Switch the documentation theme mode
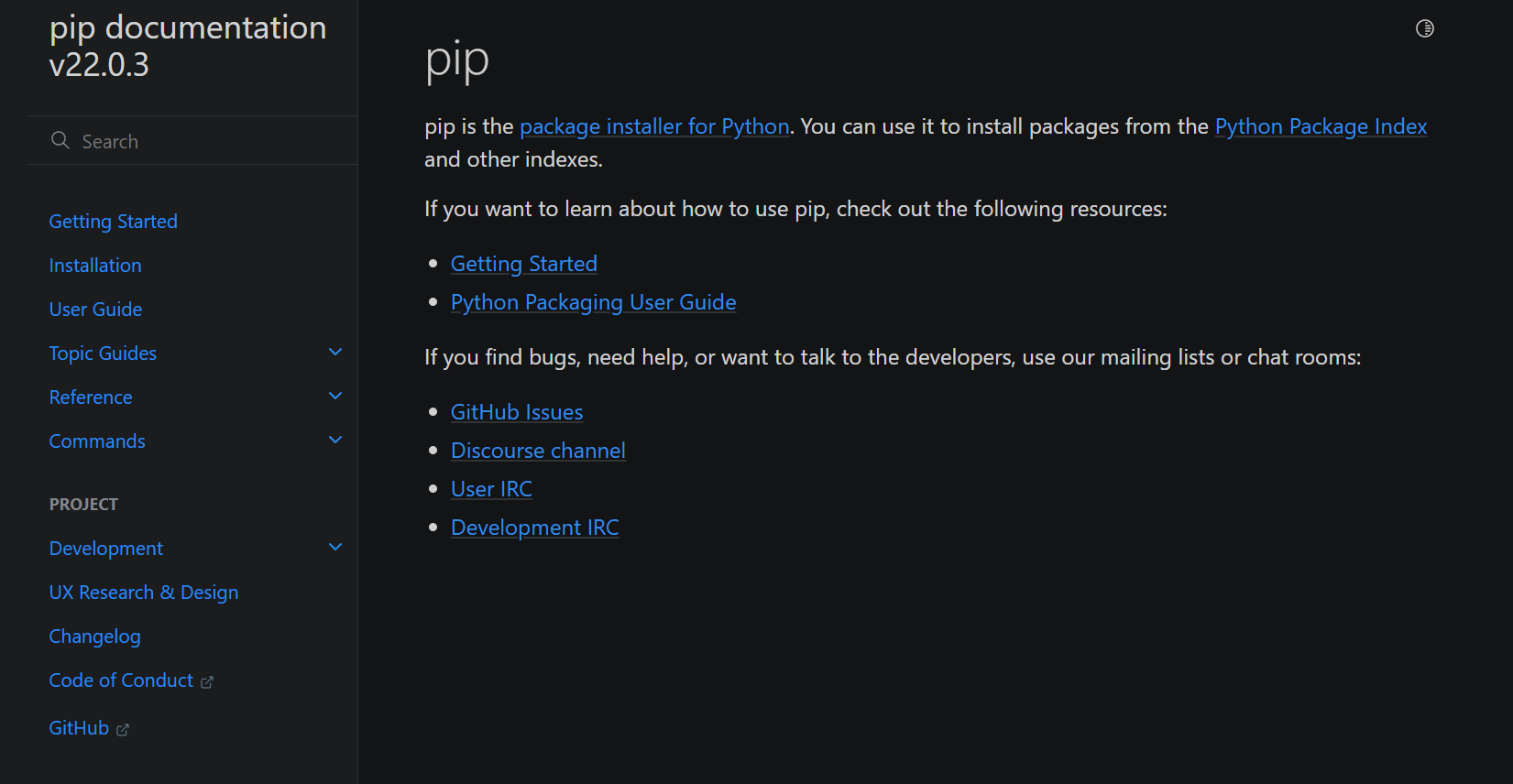Screen dimensions: 1513x784 point(1424,28)
